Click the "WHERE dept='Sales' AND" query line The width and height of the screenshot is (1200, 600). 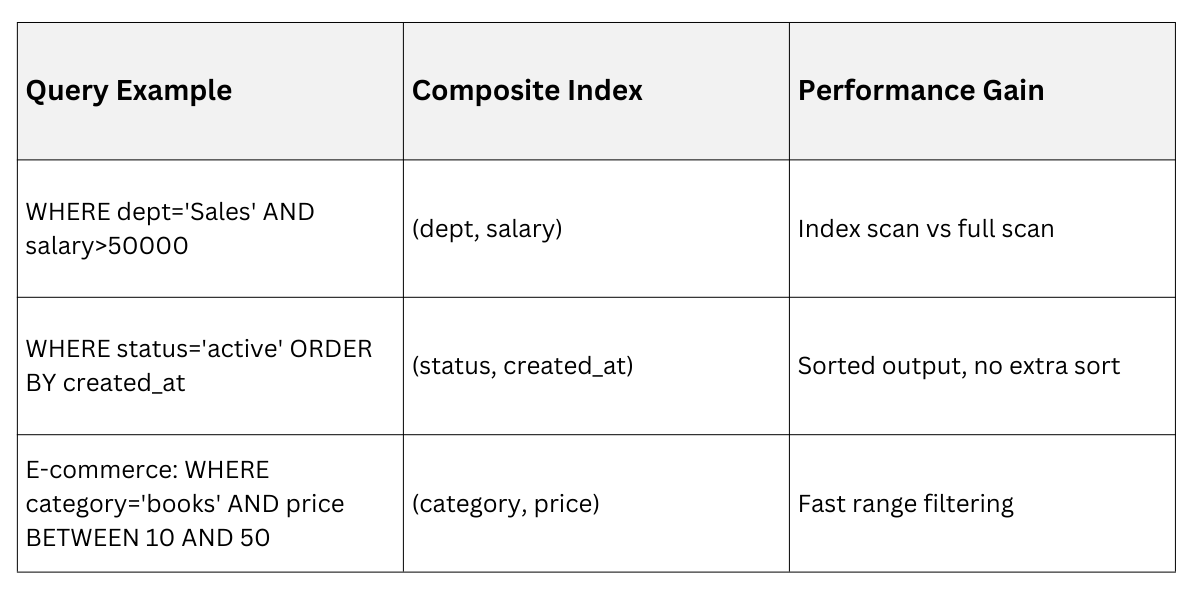[x=170, y=212]
